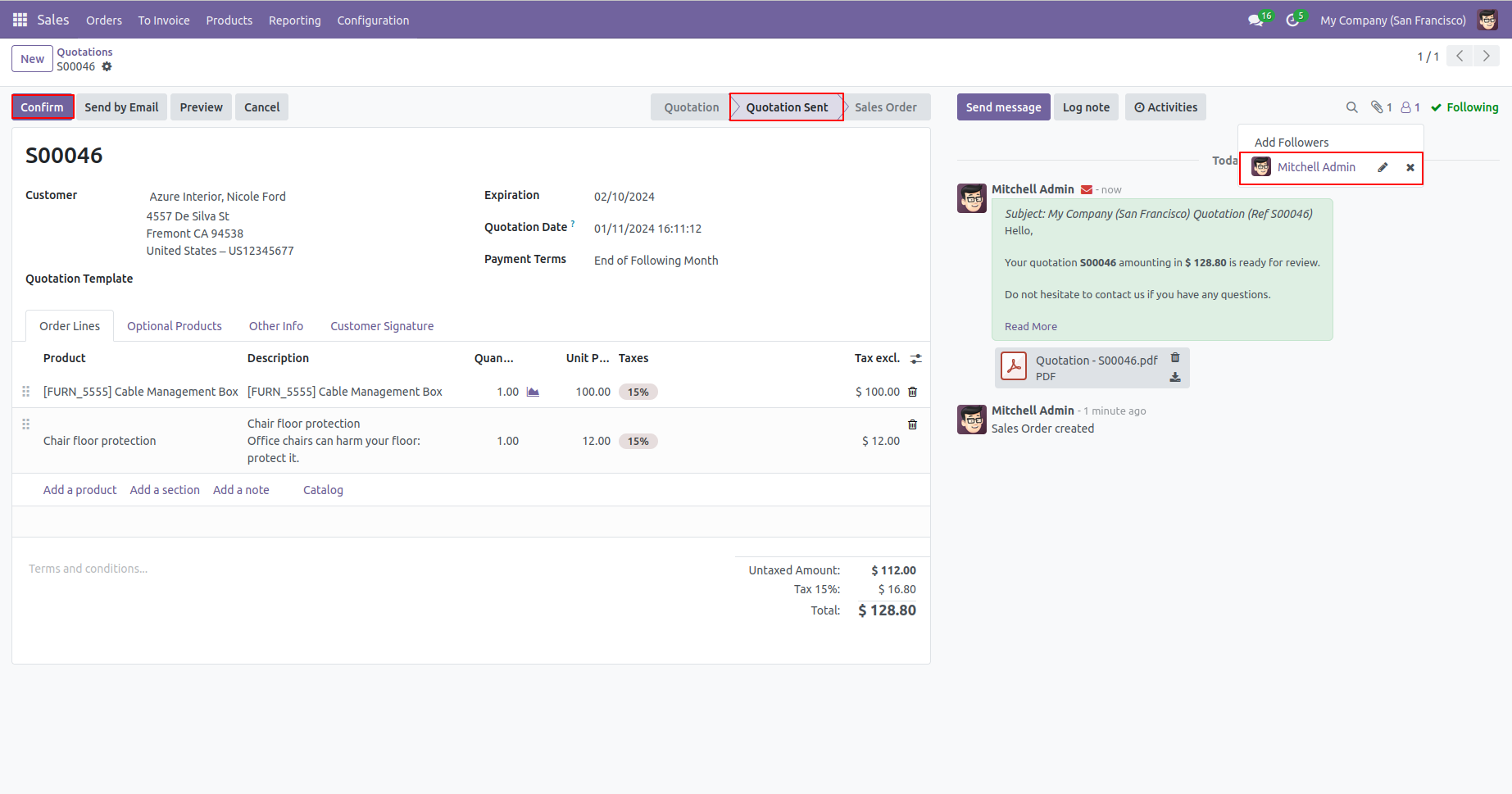Download the Quotation - S00046.pdf attachment
The height and width of the screenshot is (794, 1512).
coord(1174,377)
